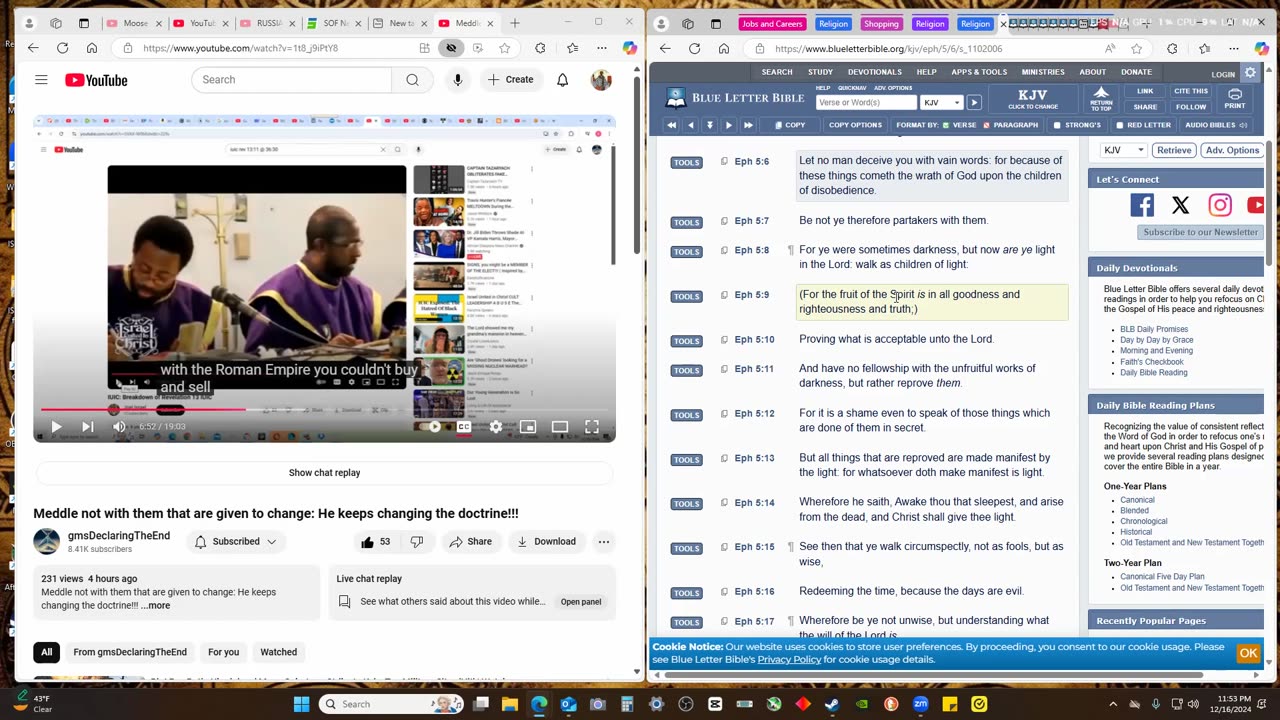1280x720 pixels.
Task: Like the video with thumbs up
Action: pos(376,542)
